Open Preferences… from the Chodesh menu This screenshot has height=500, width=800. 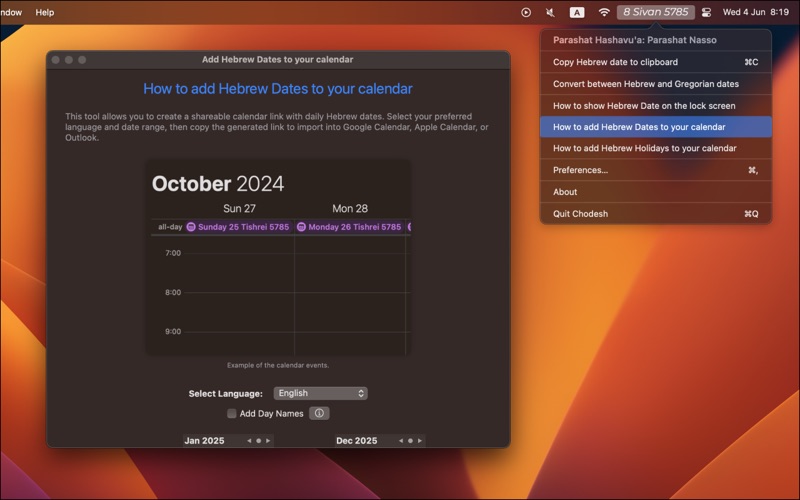pos(656,170)
